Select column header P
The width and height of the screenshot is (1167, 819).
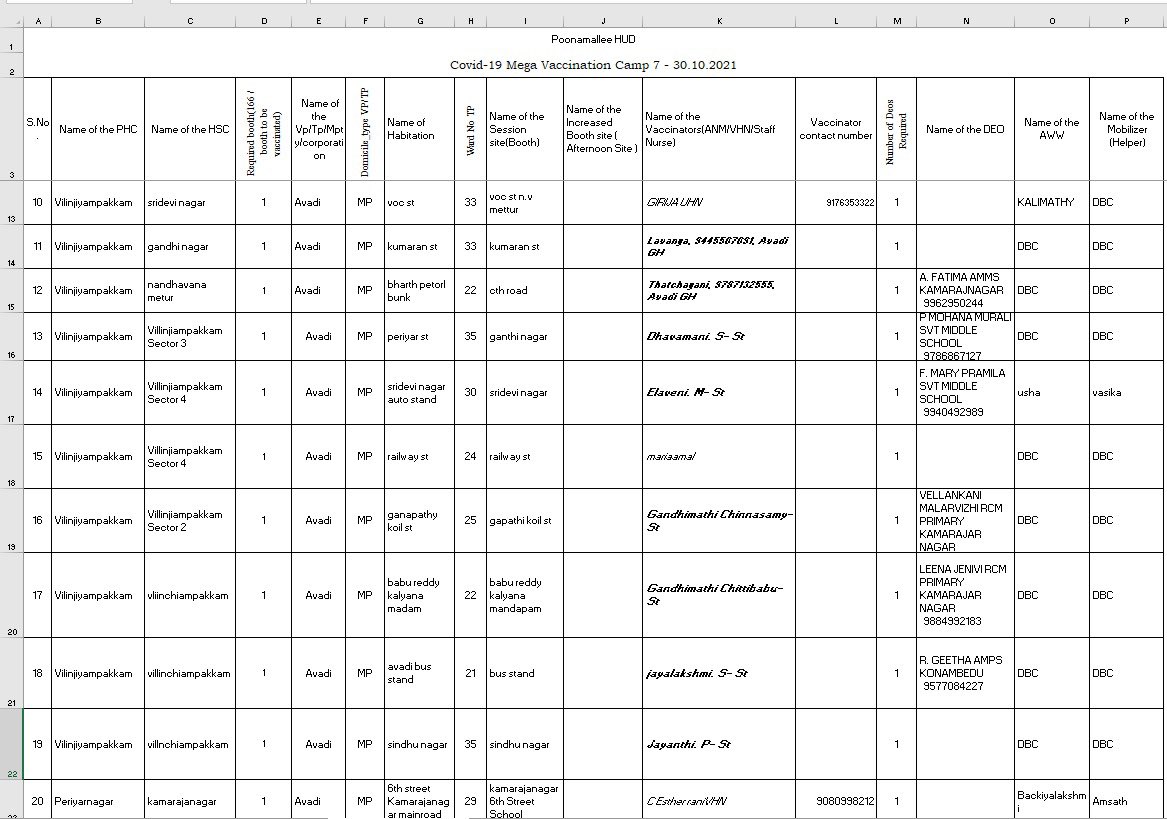[x=1126, y=21]
